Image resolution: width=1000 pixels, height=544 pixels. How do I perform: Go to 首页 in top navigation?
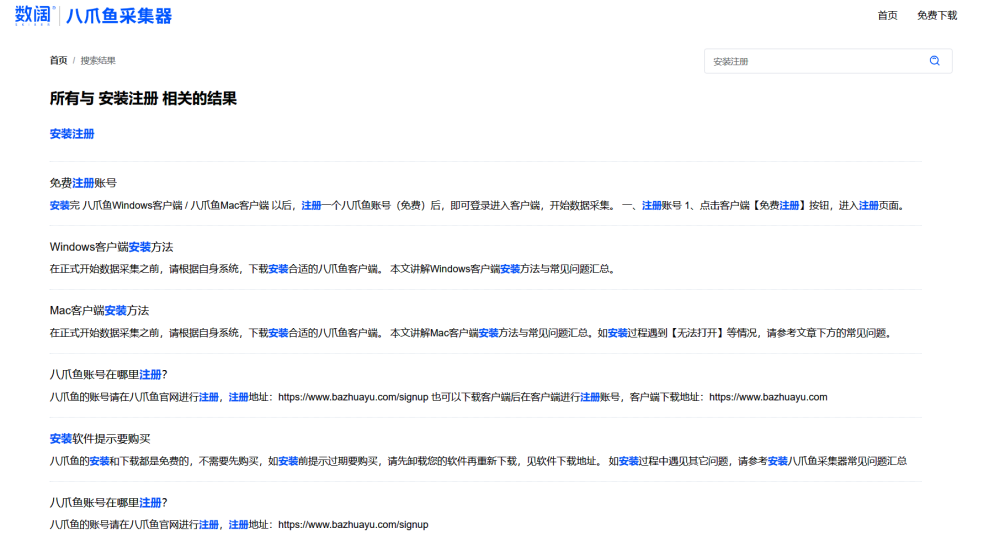coord(887,15)
